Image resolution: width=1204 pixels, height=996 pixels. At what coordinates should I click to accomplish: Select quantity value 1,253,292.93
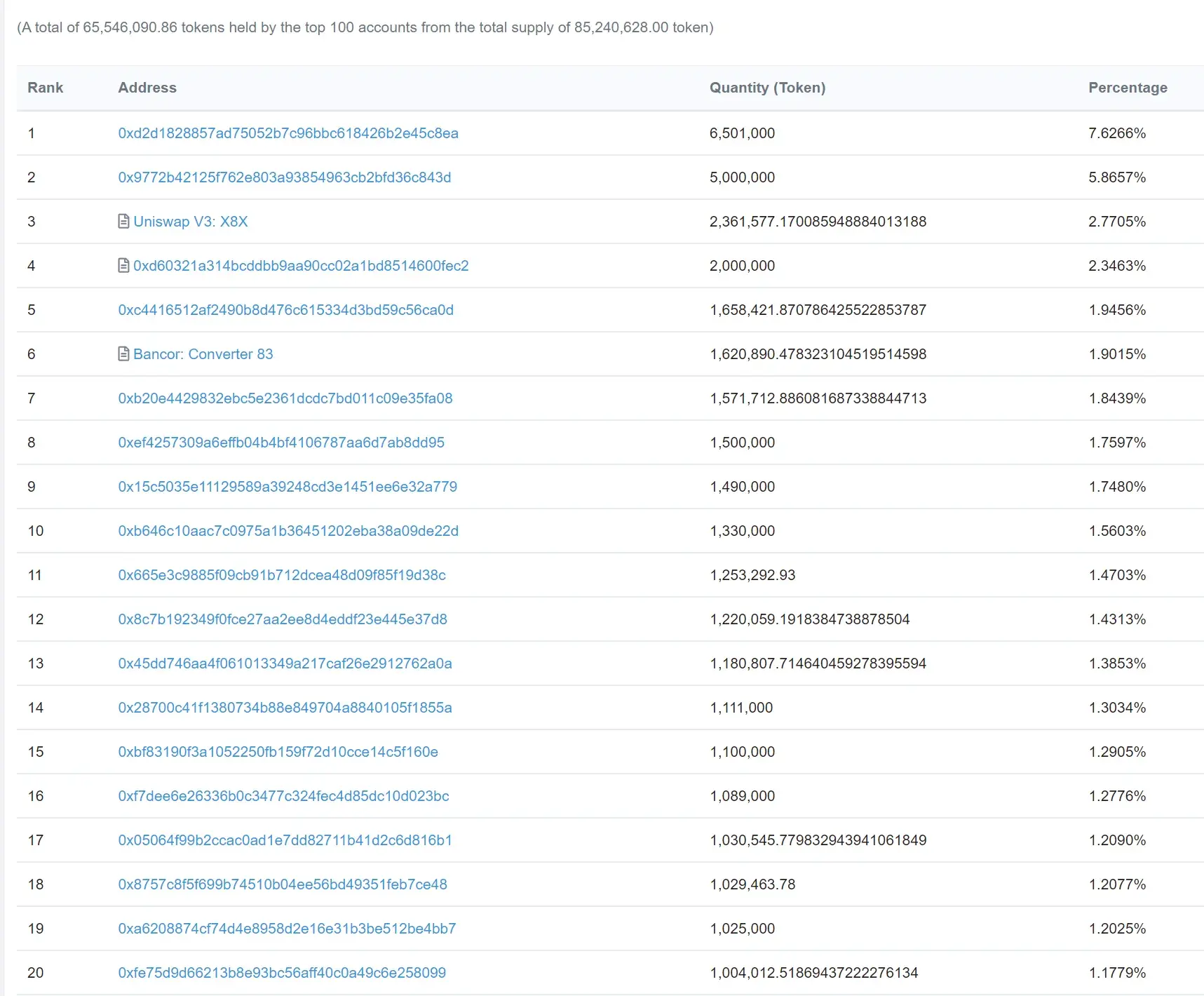click(x=752, y=575)
